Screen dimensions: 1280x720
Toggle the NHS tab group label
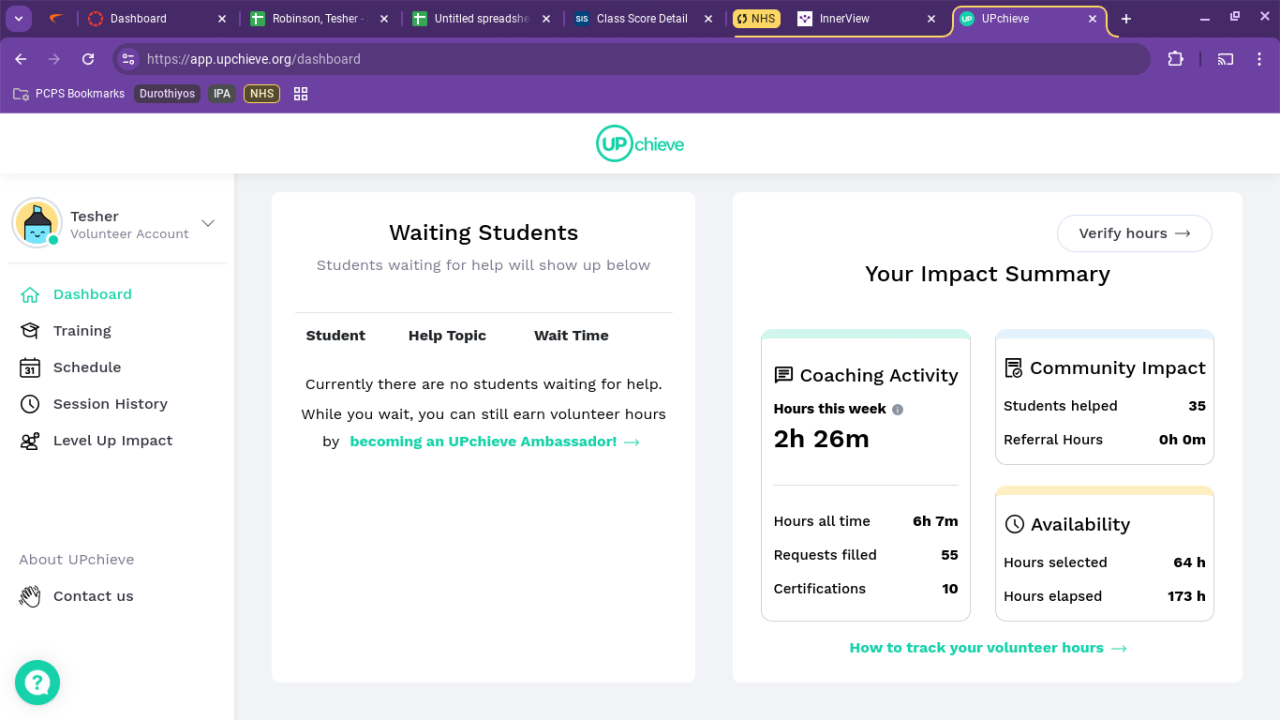[x=756, y=19]
